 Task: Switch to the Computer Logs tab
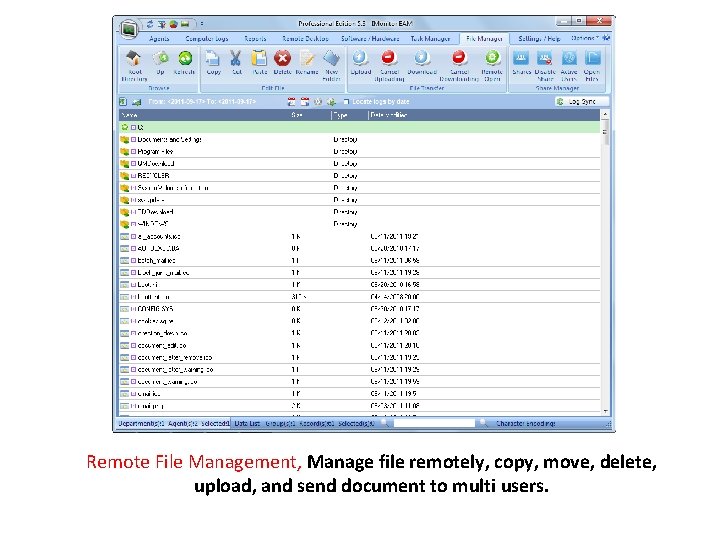(207, 39)
